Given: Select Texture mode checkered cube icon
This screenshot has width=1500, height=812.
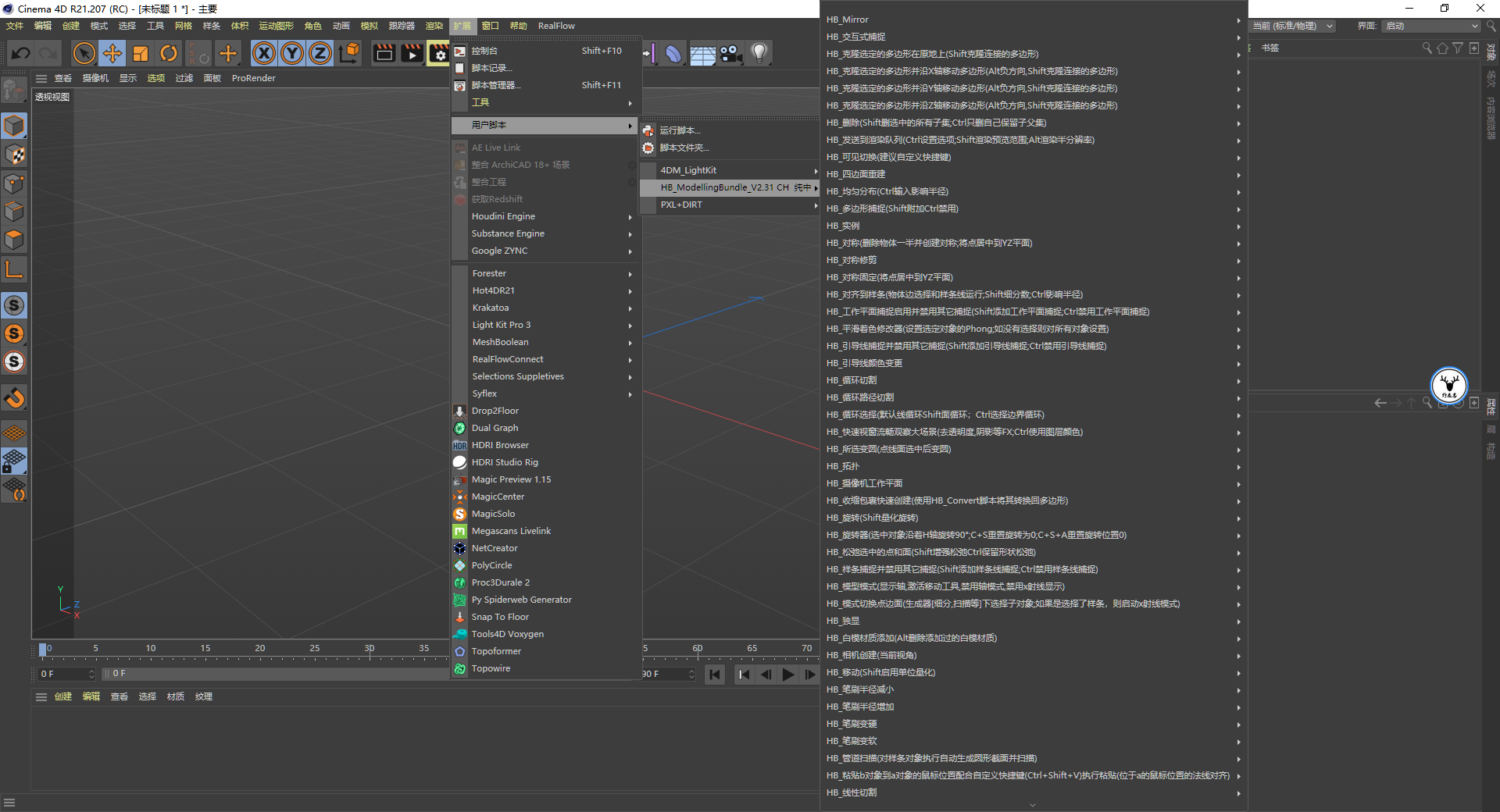Looking at the screenshot, I should [14, 155].
